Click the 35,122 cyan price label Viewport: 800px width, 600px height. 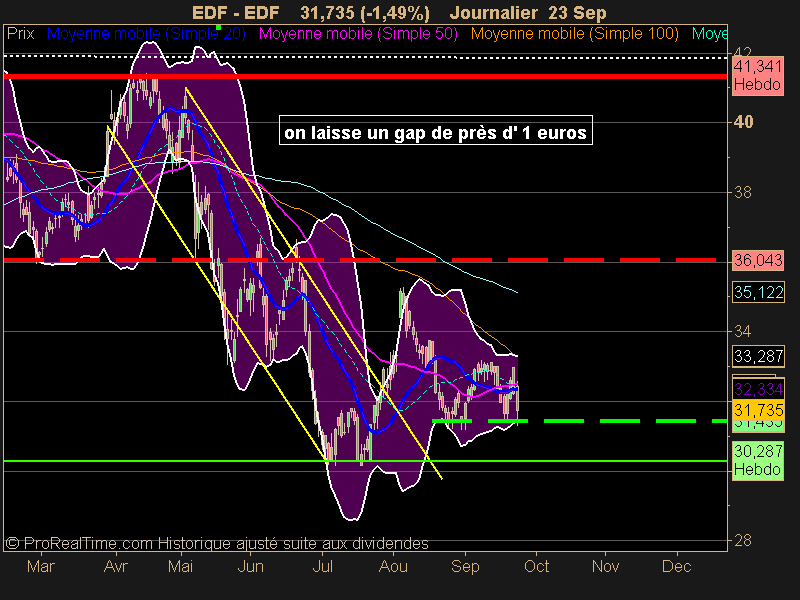coord(758,292)
